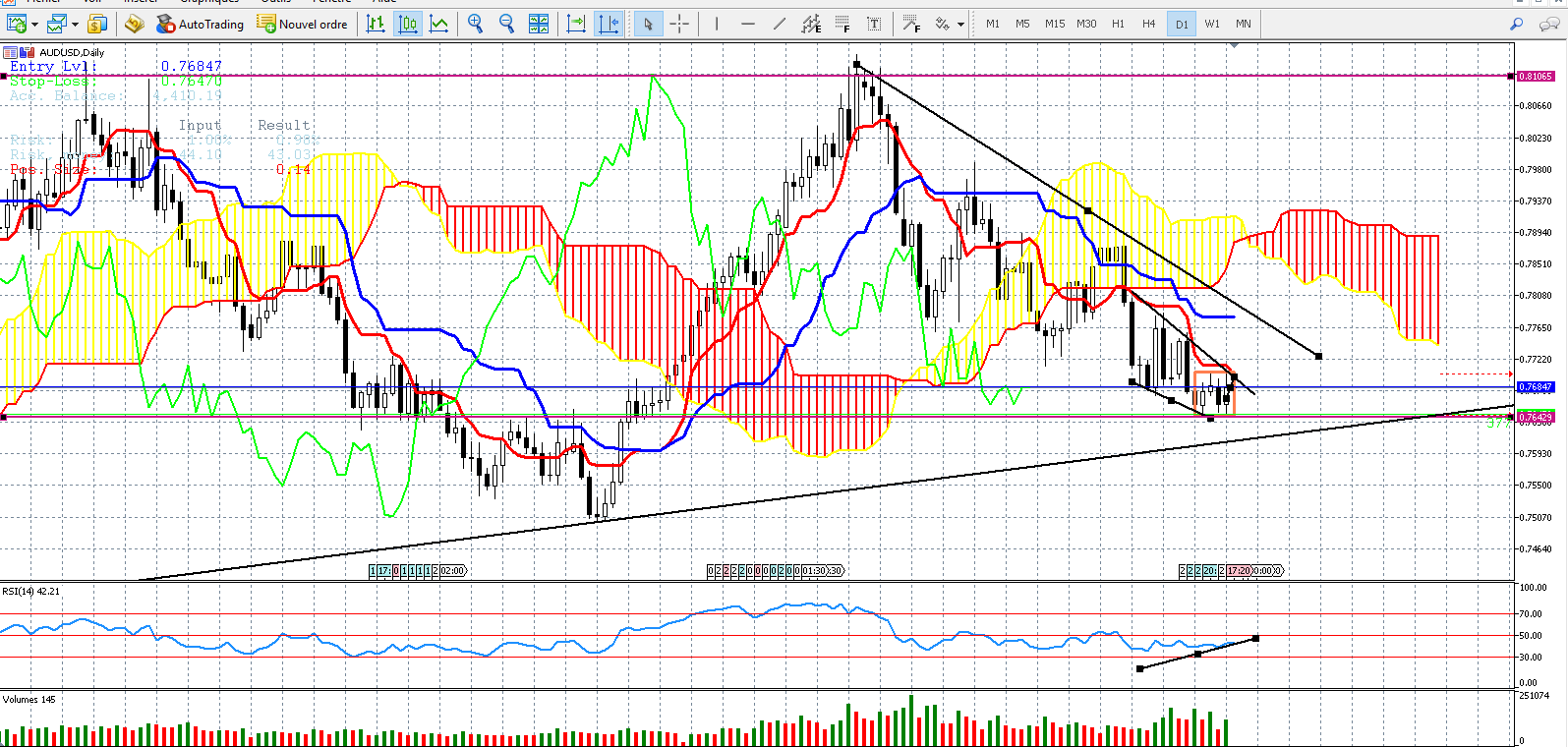Click the arrows and shapes tool

(943, 24)
